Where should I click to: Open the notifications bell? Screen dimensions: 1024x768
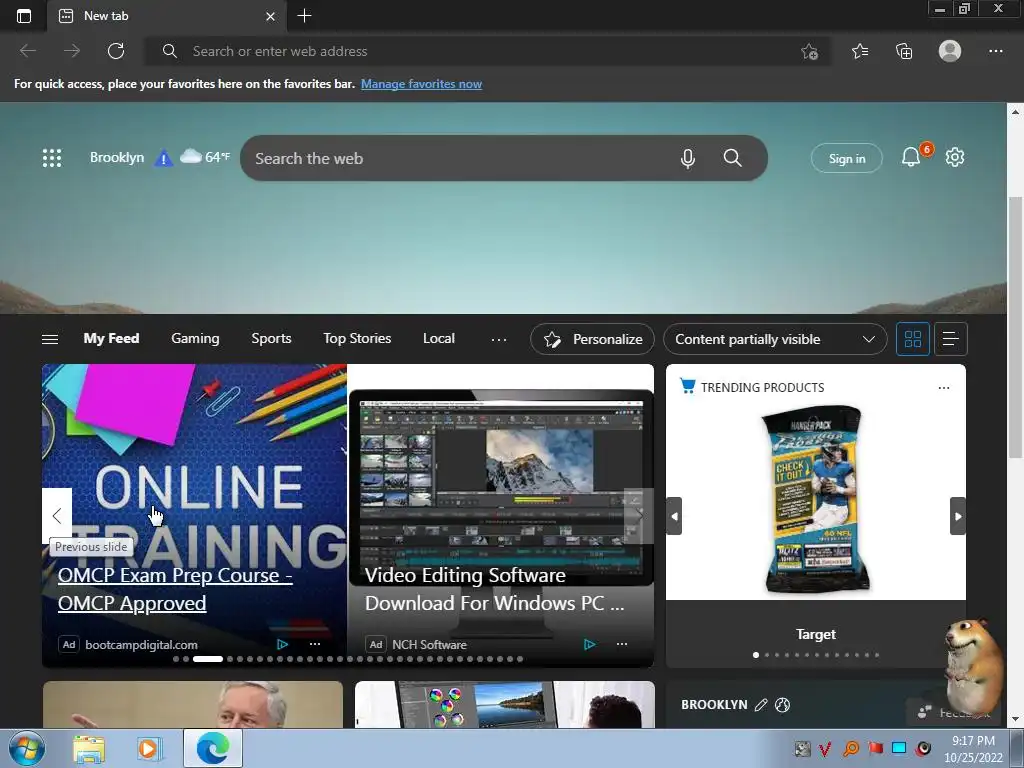point(911,157)
